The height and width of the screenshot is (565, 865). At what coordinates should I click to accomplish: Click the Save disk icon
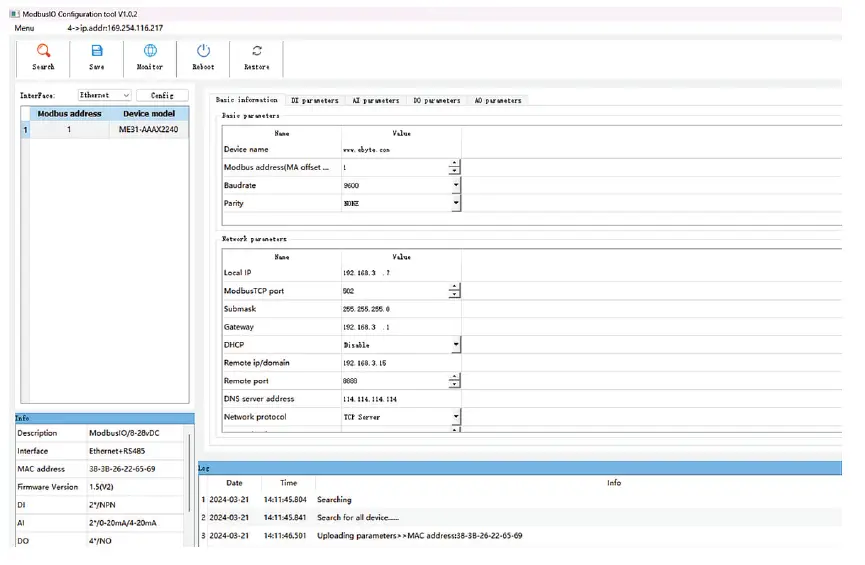(97, 51)
